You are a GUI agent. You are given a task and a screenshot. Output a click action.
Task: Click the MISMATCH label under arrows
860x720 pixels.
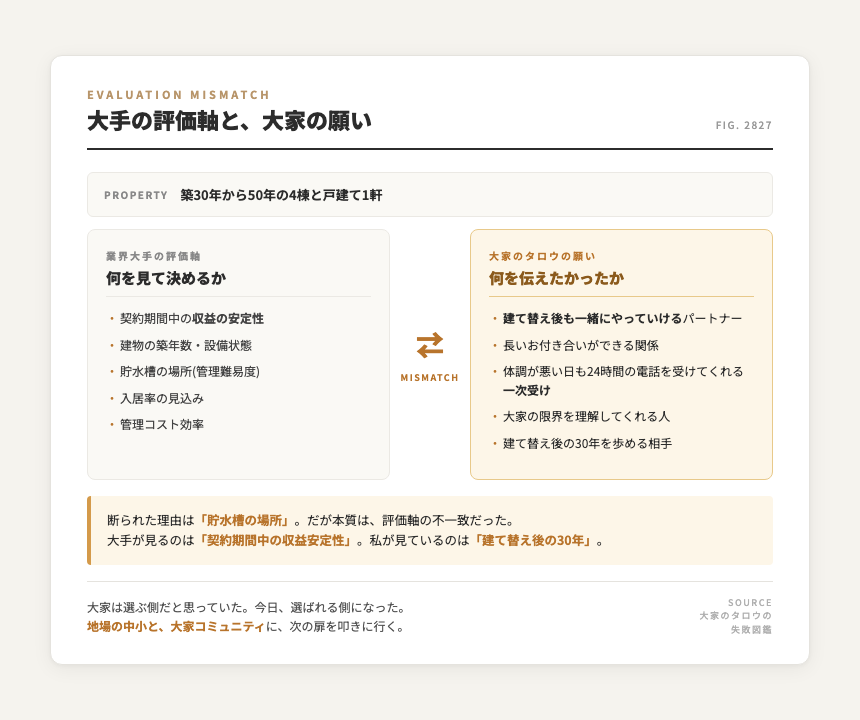[429, 378]
